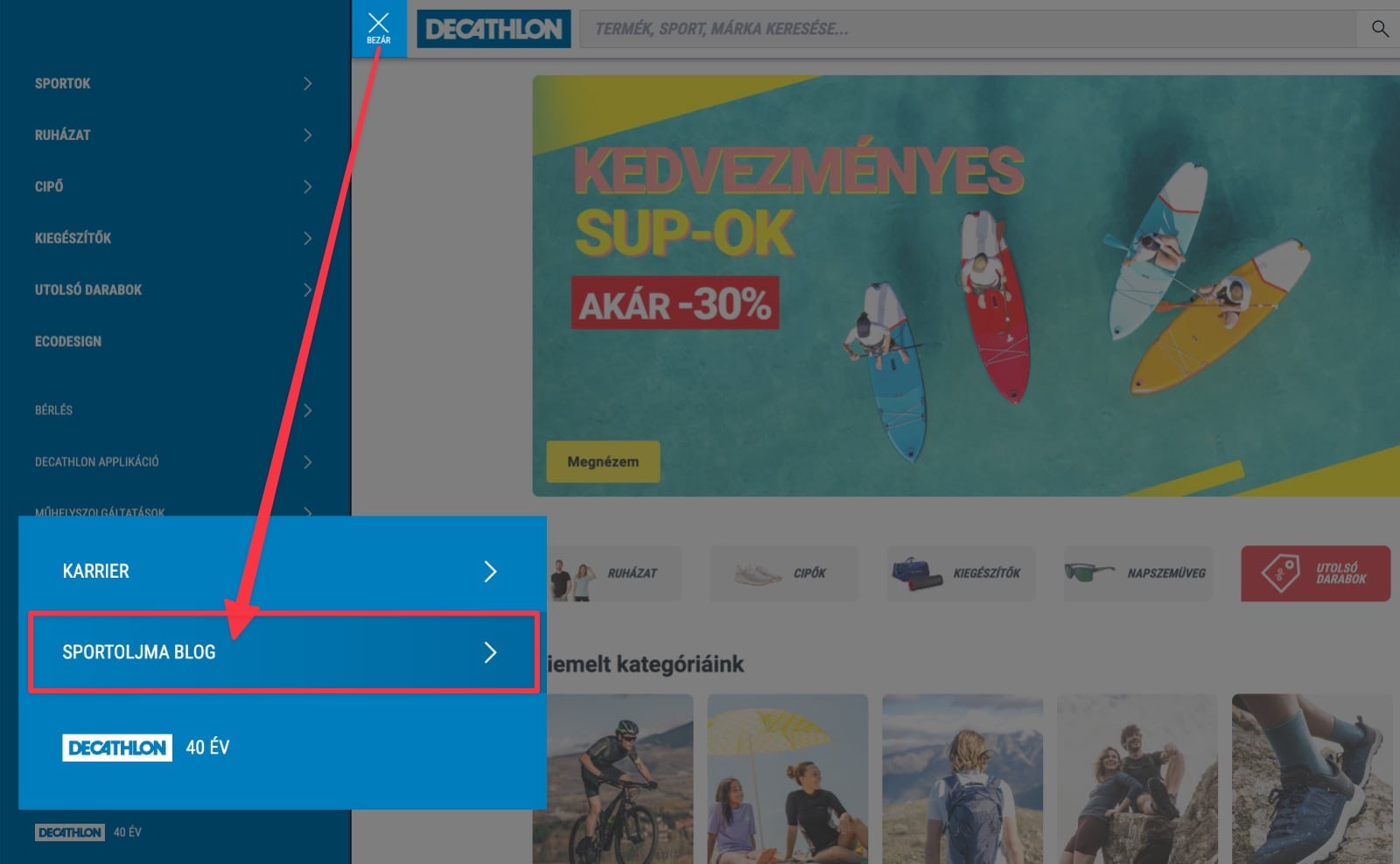Open the hiker with blue backpack photo
This screenshot has height=864, width=1400.
[962, 779]
